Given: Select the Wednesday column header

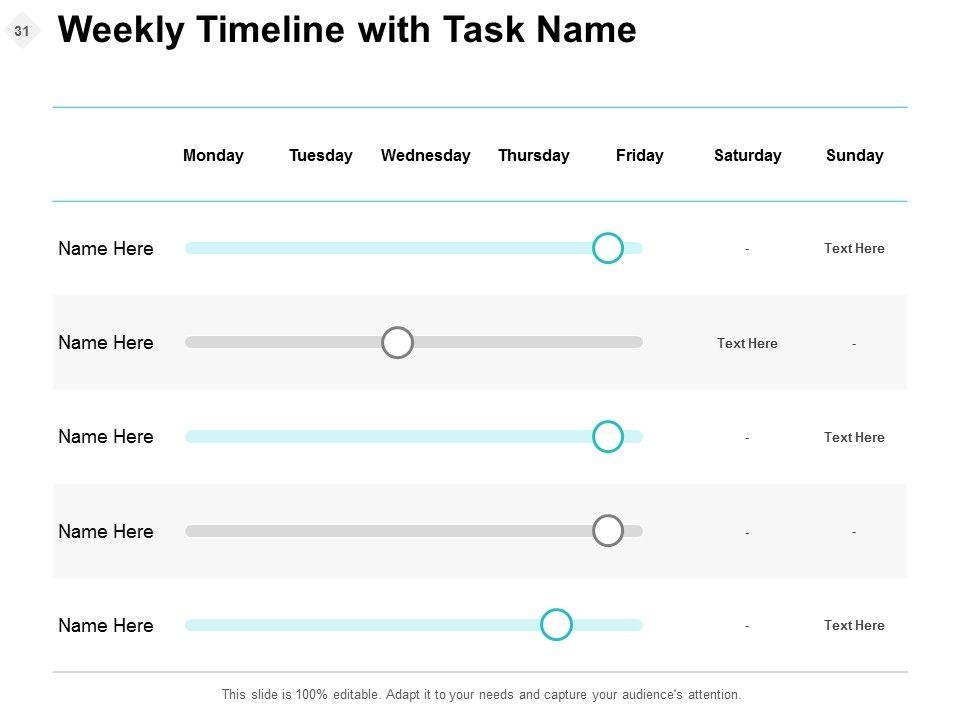Looking at the screenshot, I should (x=425, y=155).
